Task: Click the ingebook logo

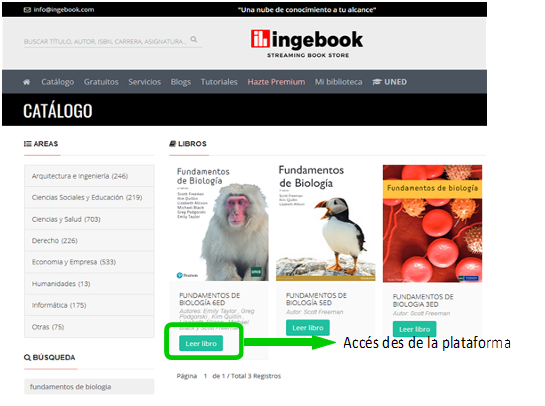Action: point(307,44)
